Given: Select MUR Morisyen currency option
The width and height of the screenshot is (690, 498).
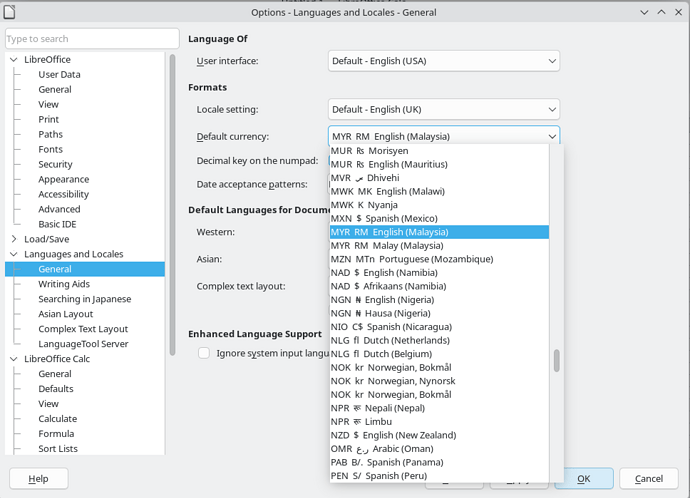Looking at the screenshot, I should point(439,150).
